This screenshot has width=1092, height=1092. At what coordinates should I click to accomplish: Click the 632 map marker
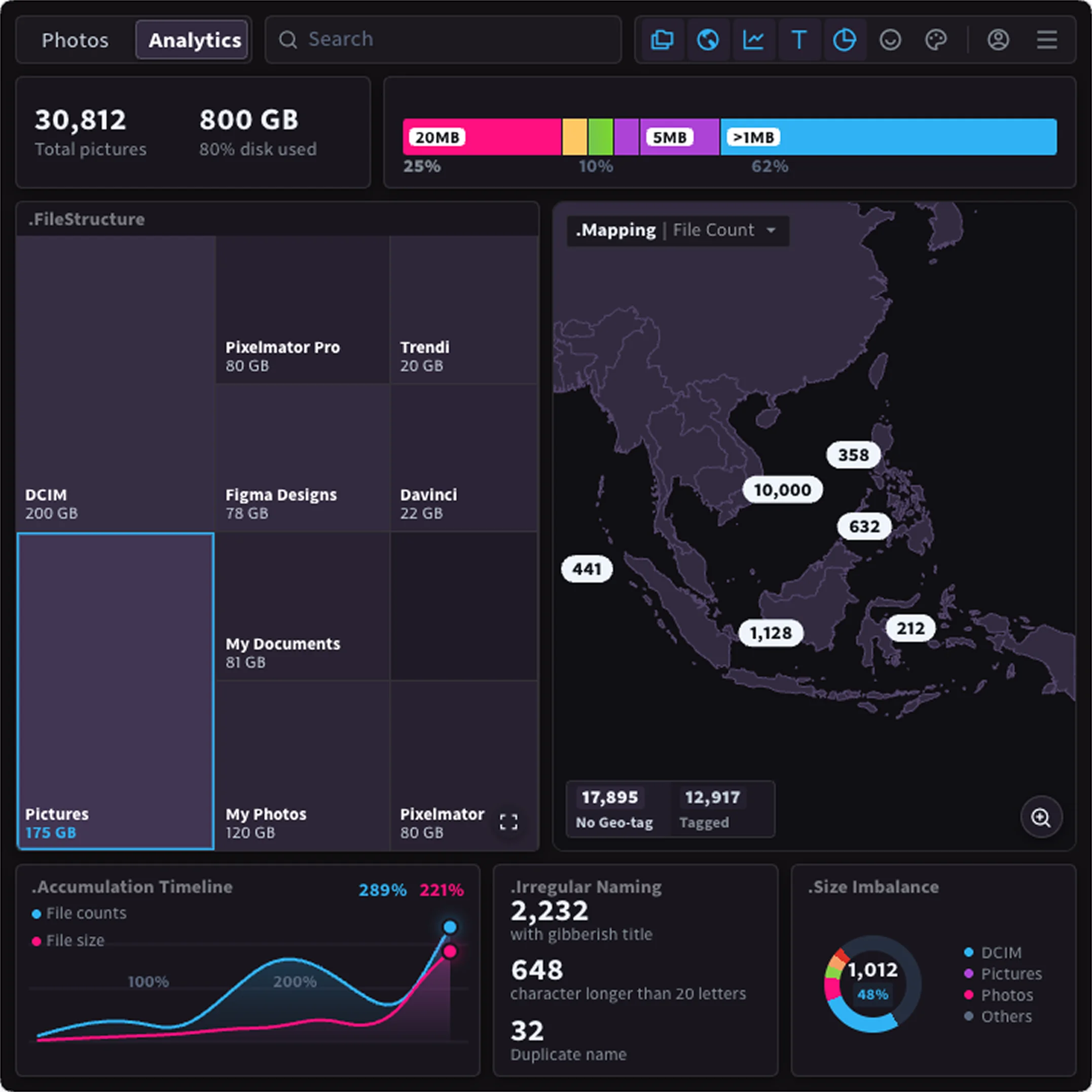pyautogui.click(x=864, y=526)
